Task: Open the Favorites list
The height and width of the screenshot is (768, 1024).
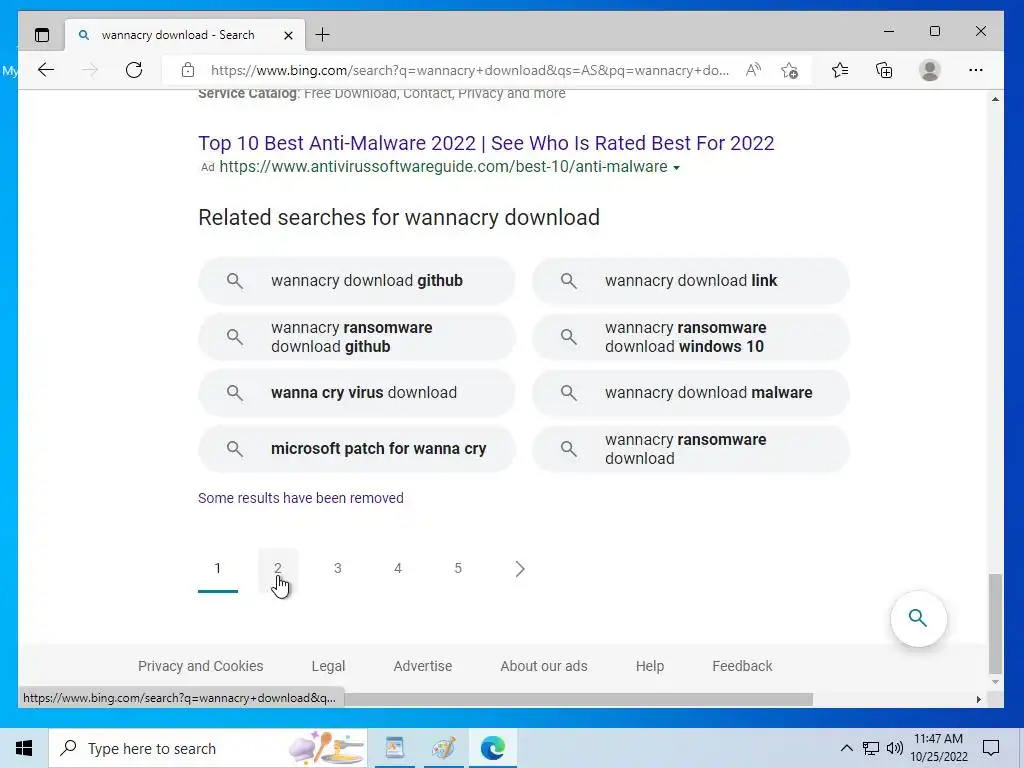Action: tap(840, 70)
